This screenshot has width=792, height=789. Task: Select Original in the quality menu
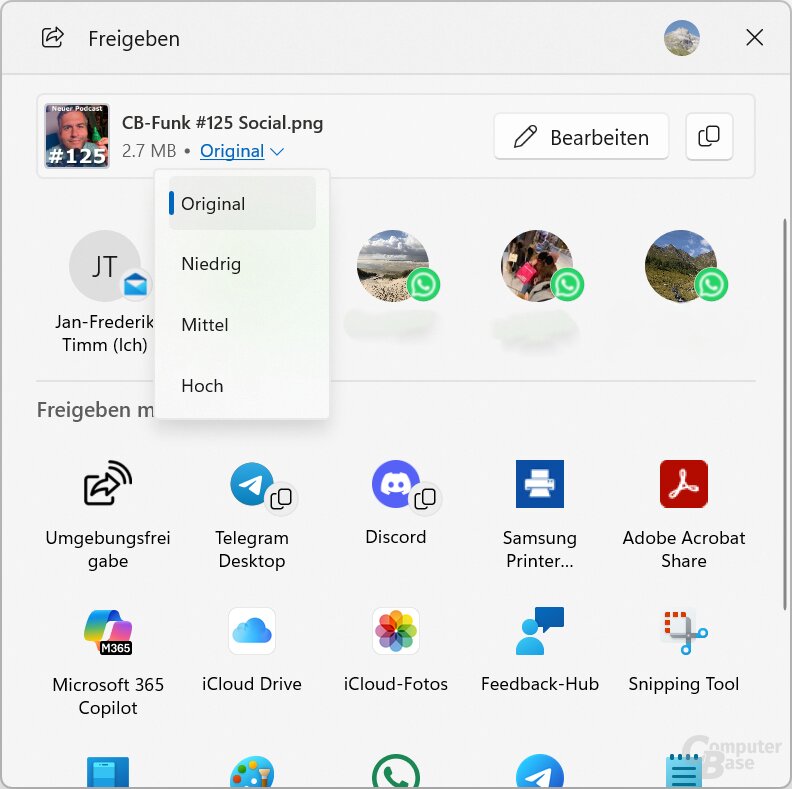[242, 204]
